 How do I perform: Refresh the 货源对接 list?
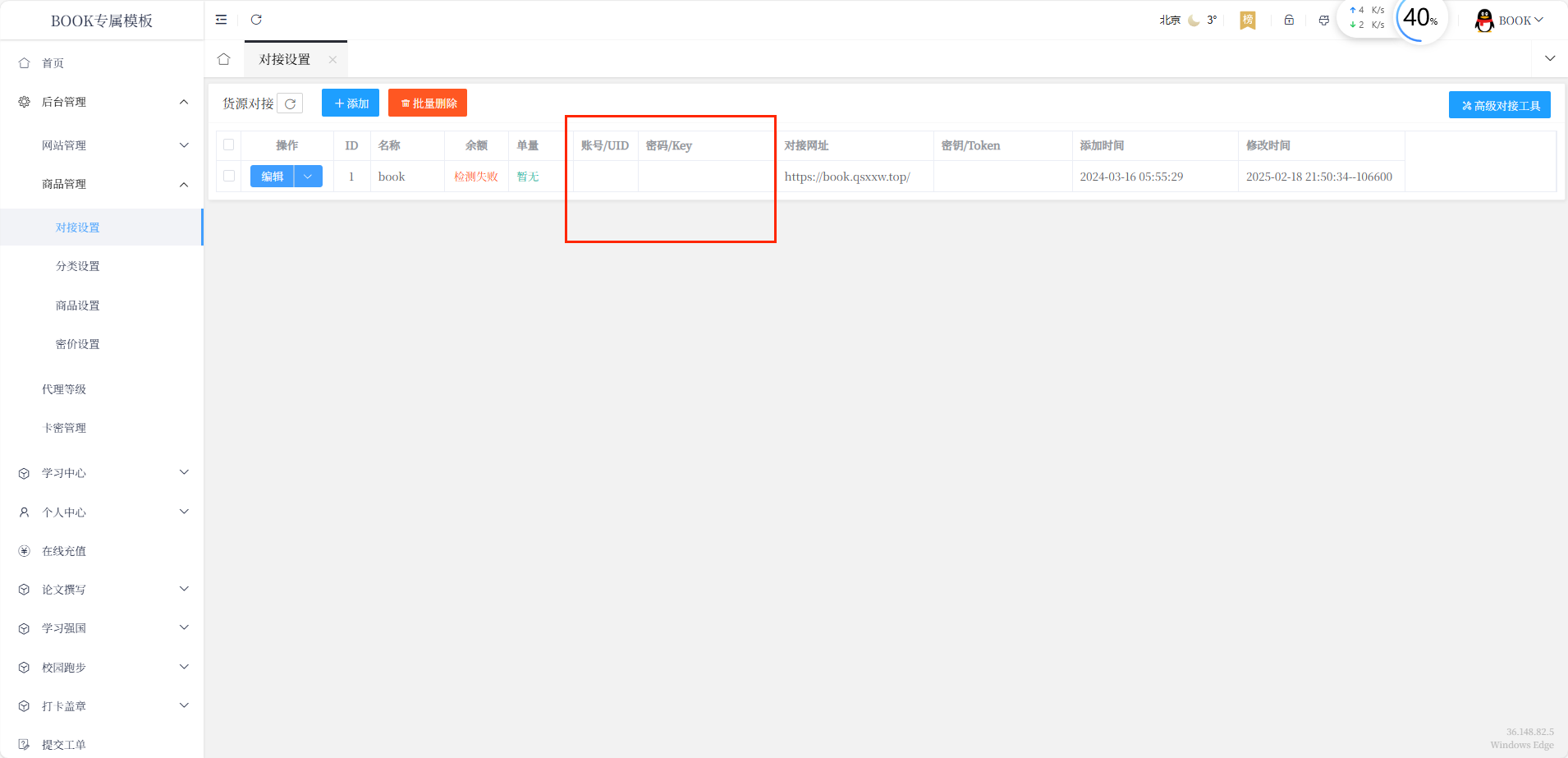pos(290,103)
